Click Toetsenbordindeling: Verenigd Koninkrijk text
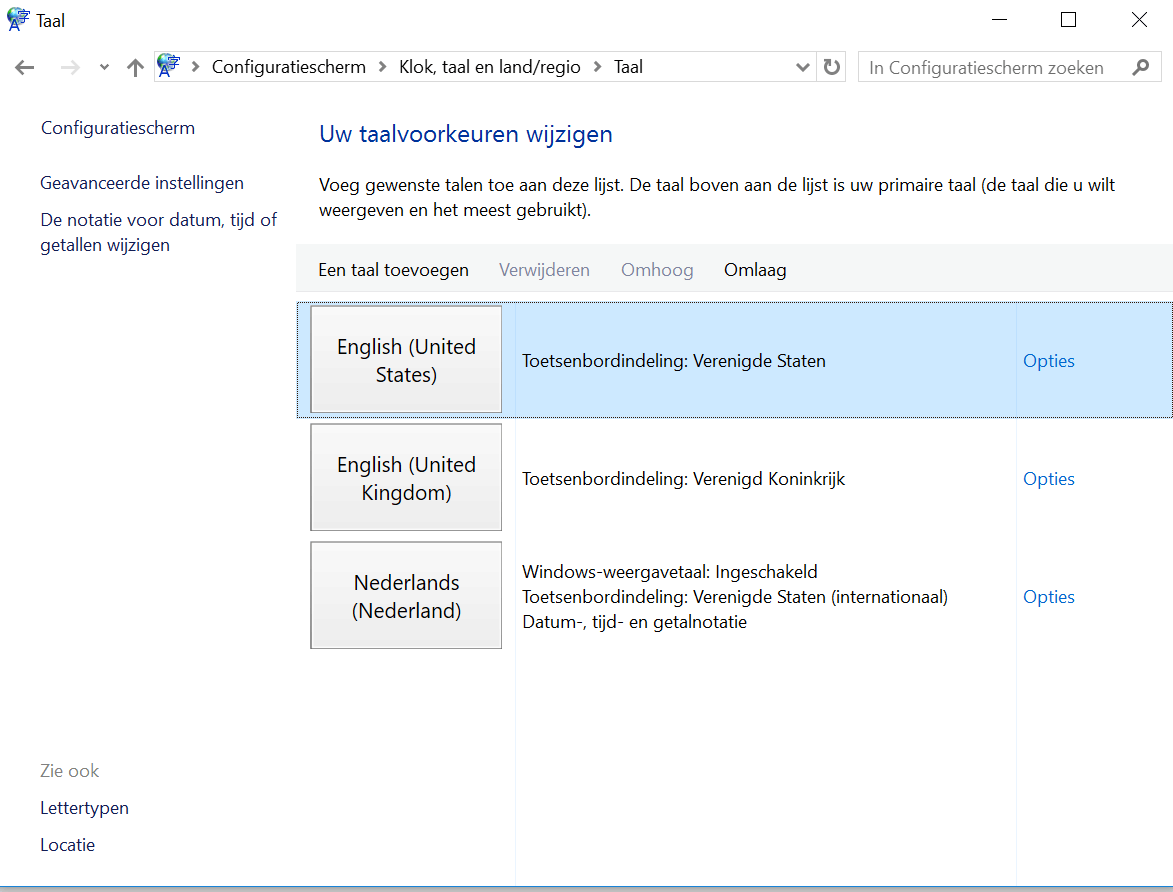Viewport: 1173px width, 892px height. coord(684,479)
